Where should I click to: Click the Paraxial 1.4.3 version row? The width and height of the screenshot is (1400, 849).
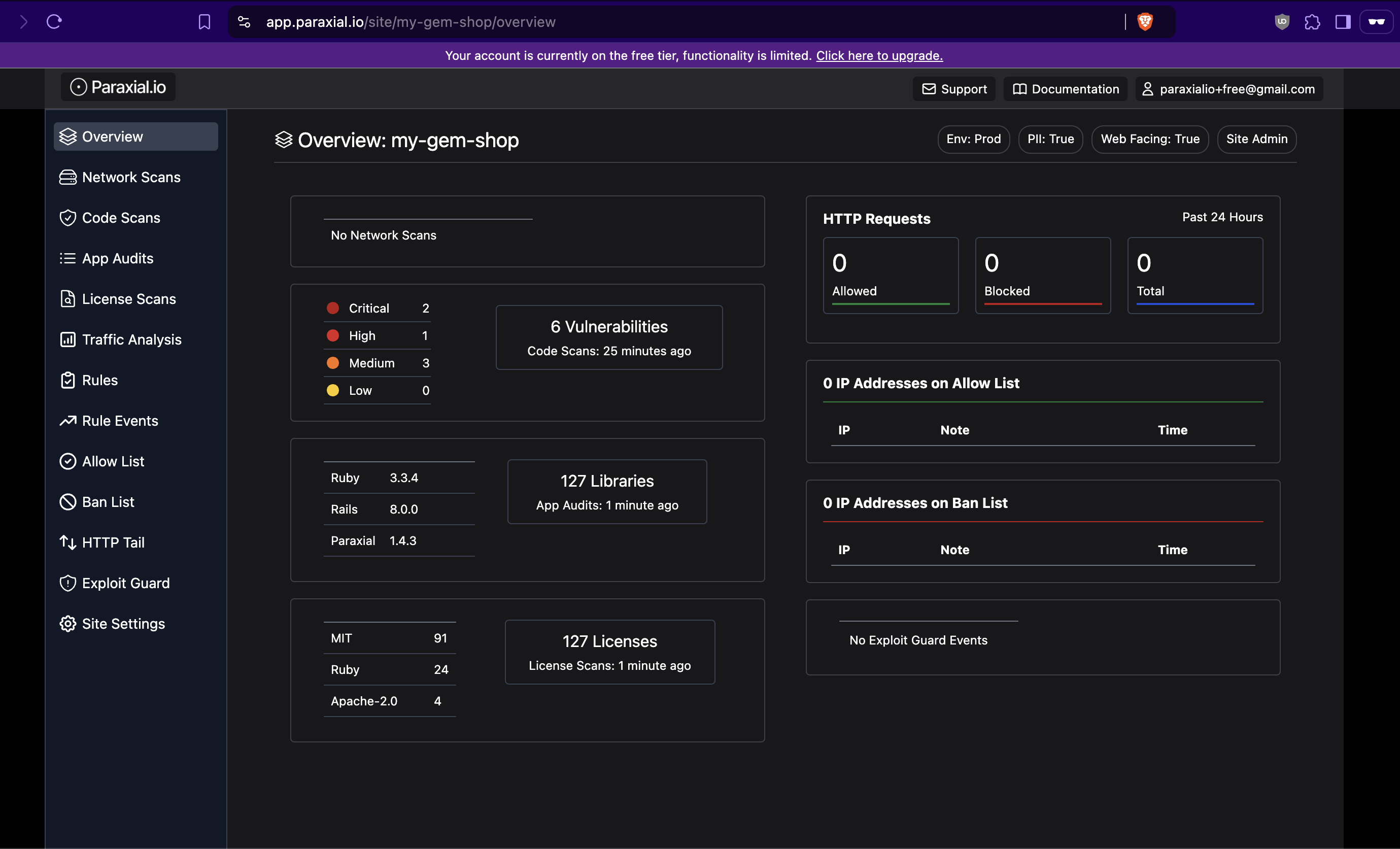(x=399, y=540)
